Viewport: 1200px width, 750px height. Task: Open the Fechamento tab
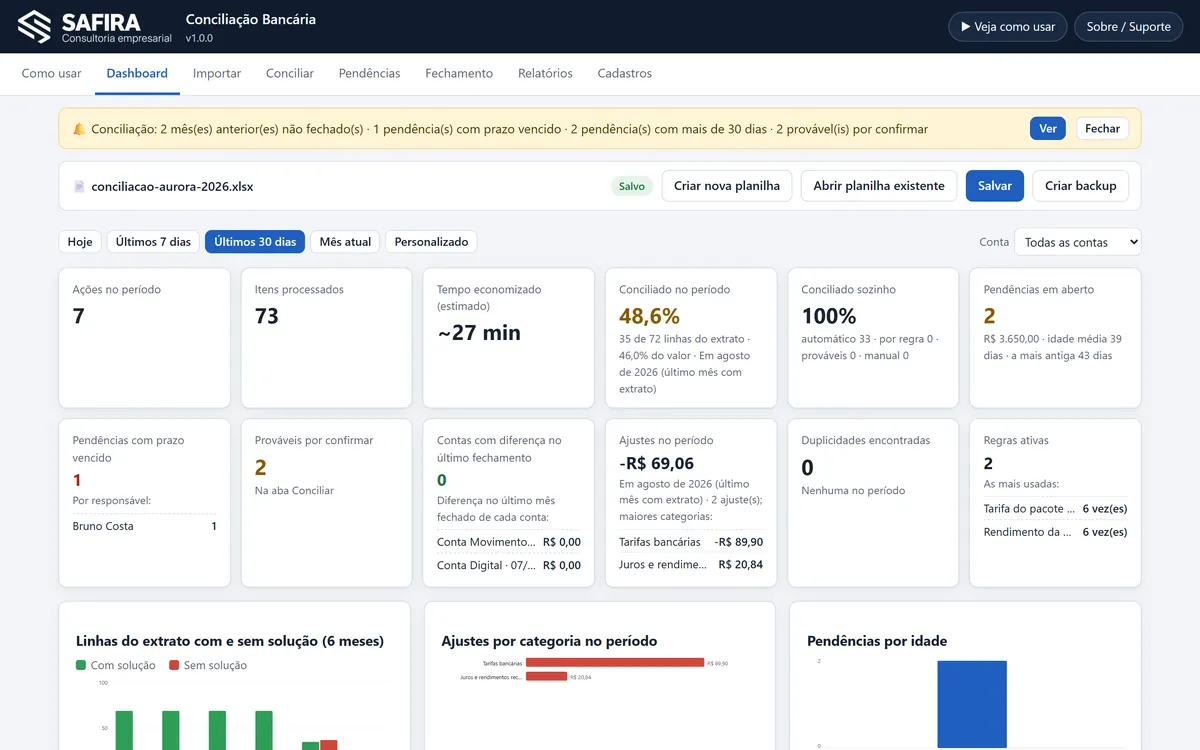[459, 73]
